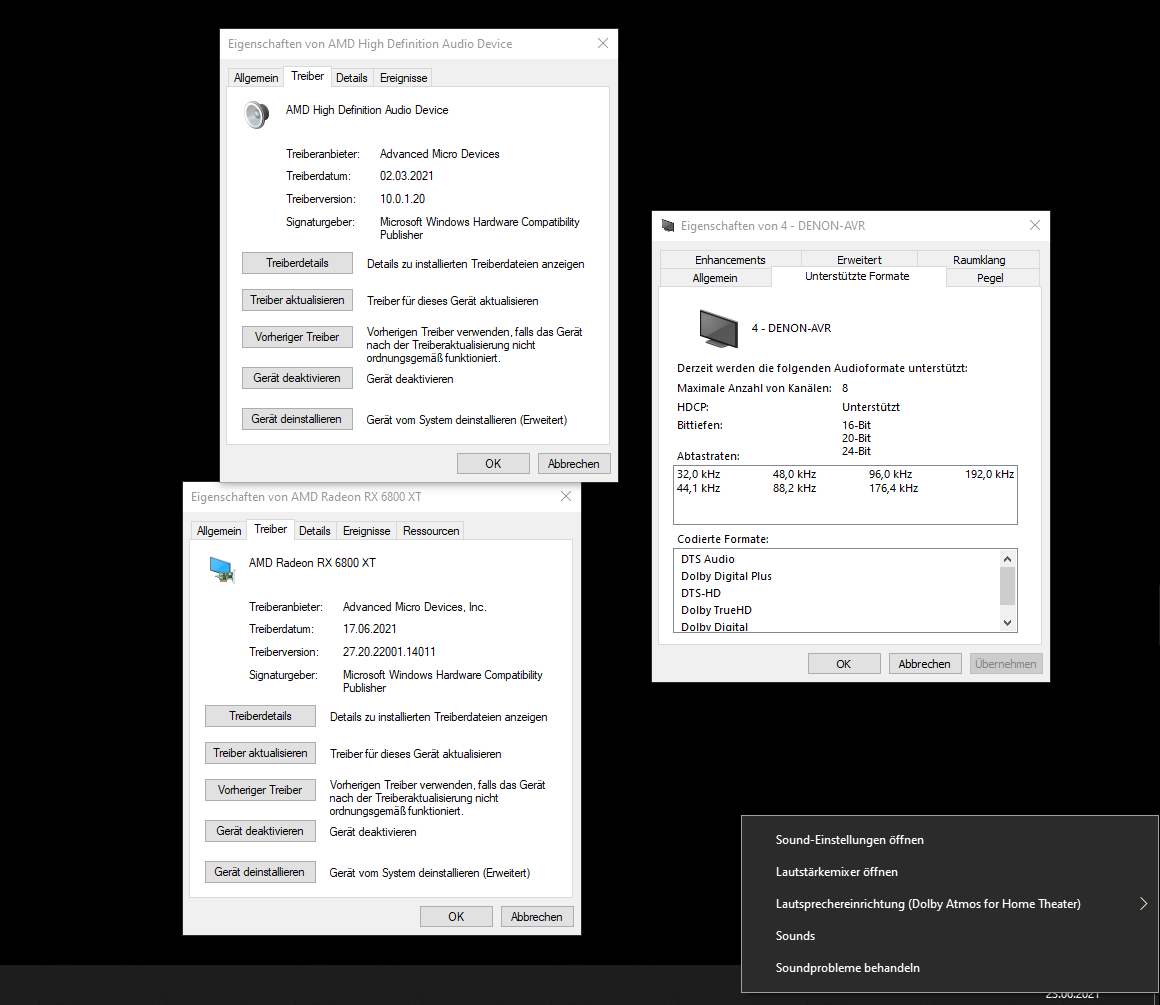The image size is (1160, 1005).
Task: Select DTS-HD in coded formats list
Action: (701, 593)
